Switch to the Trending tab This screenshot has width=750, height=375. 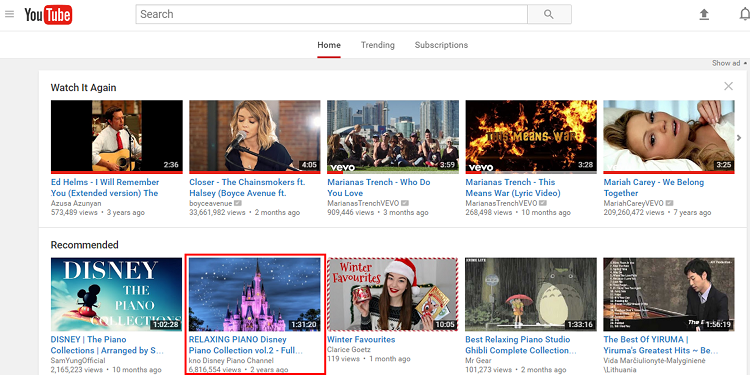[x=378, y=45]
